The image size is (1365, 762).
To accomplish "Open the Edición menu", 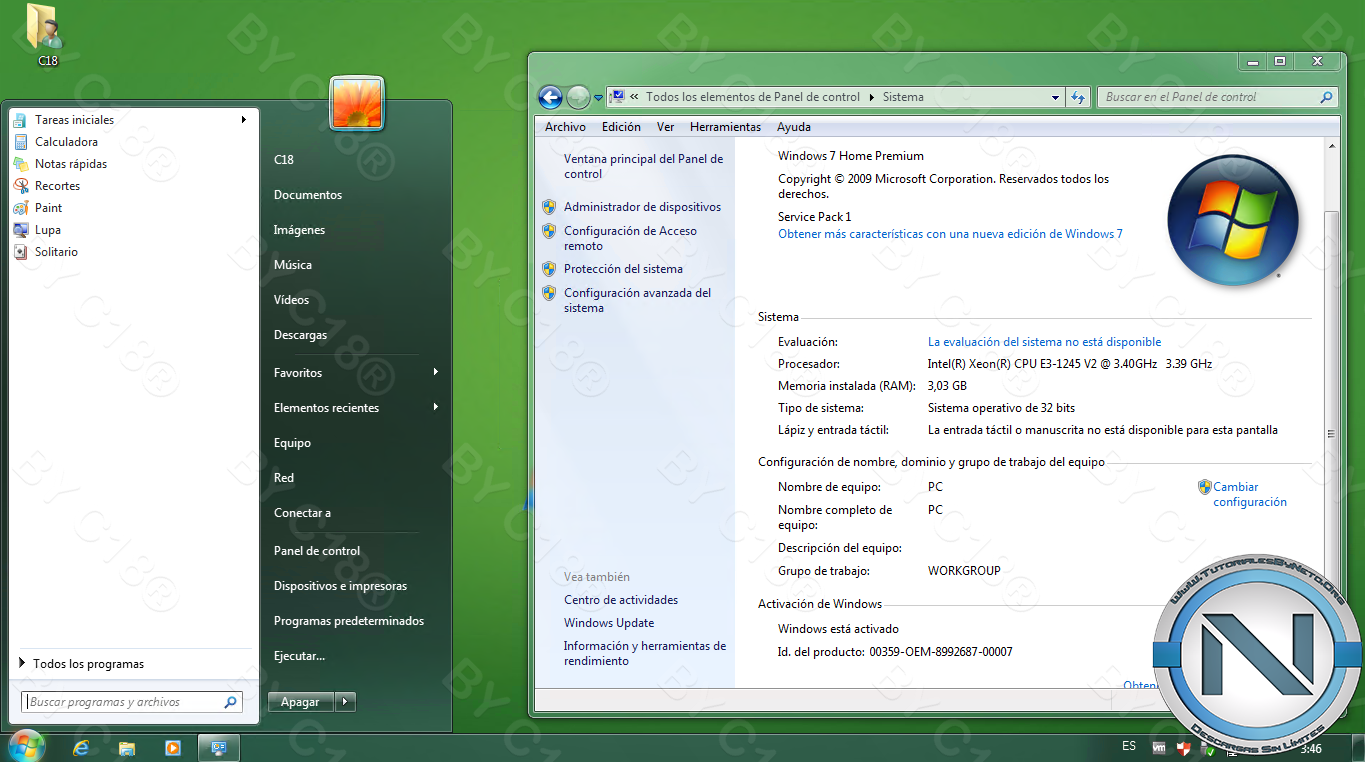I will (621, 127).
